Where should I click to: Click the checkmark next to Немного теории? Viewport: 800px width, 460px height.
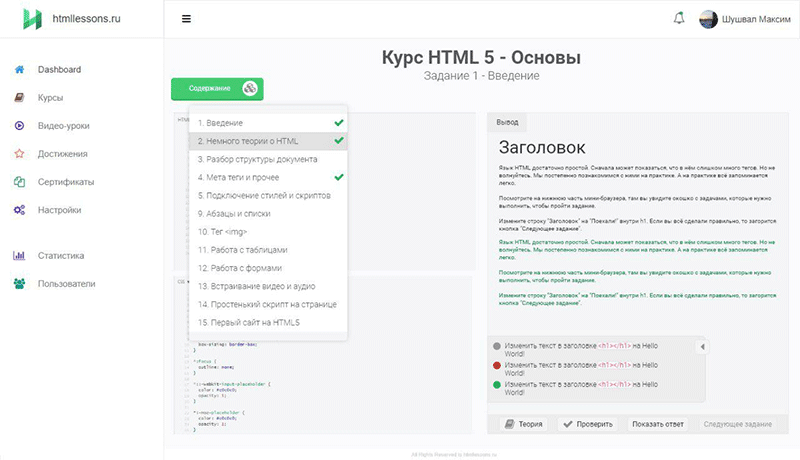pos(339,140)
